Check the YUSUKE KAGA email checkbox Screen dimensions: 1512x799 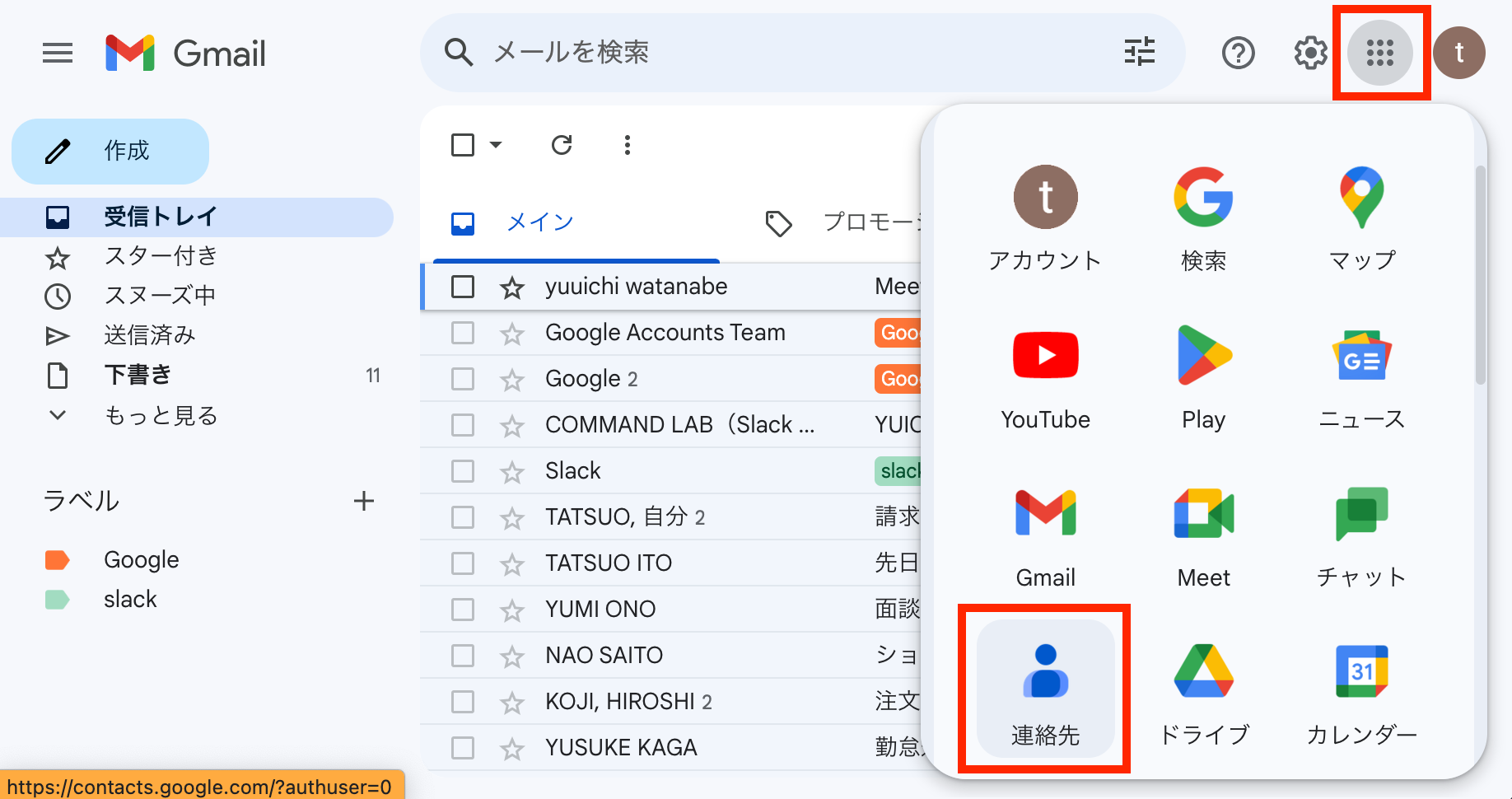(463, 748)
